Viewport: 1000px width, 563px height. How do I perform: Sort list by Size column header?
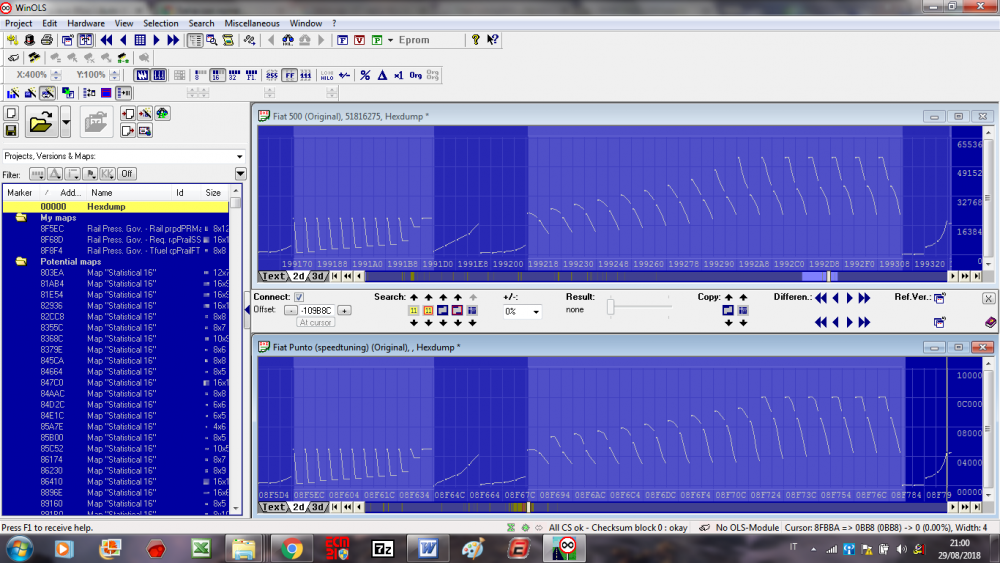click(213, 193)
